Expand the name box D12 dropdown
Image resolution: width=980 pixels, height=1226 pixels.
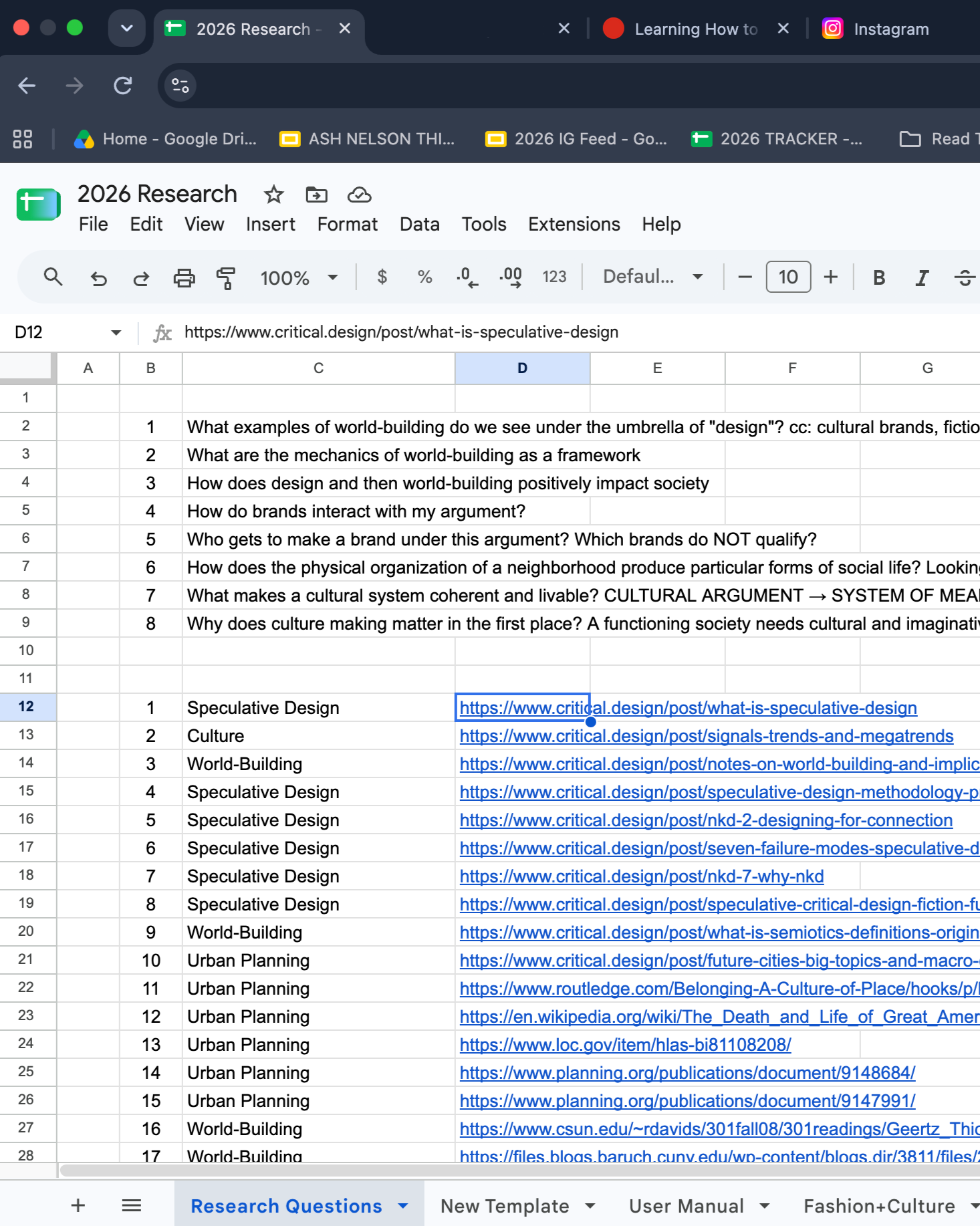(116, 332)
